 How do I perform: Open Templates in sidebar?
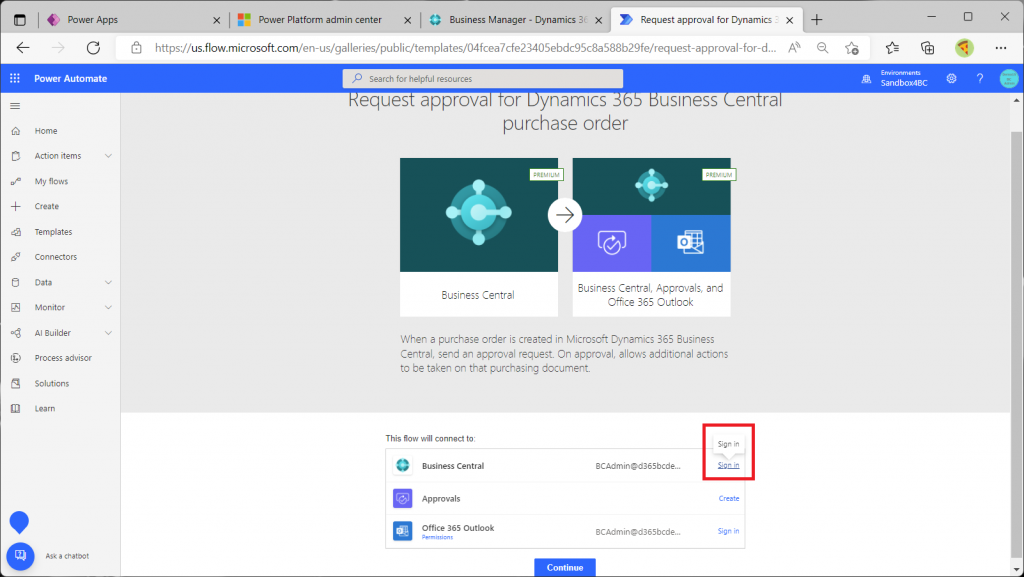(x=53, y=232)
